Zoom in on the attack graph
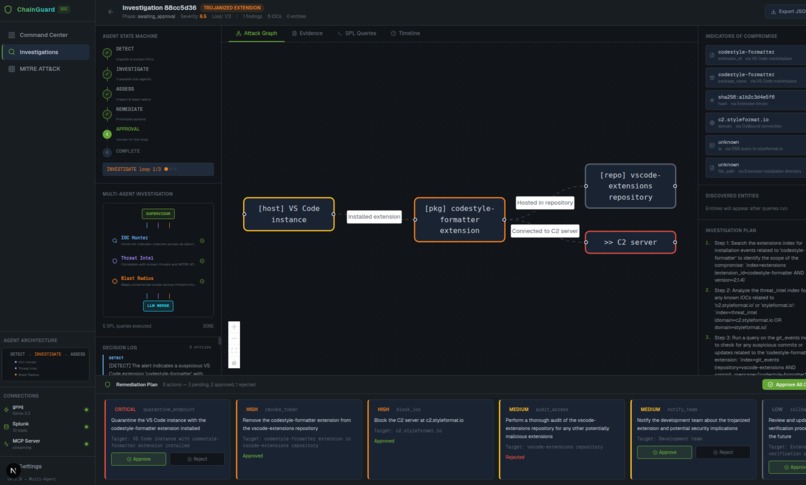This screenshot has width=806, height=485. tap(234, 327)
